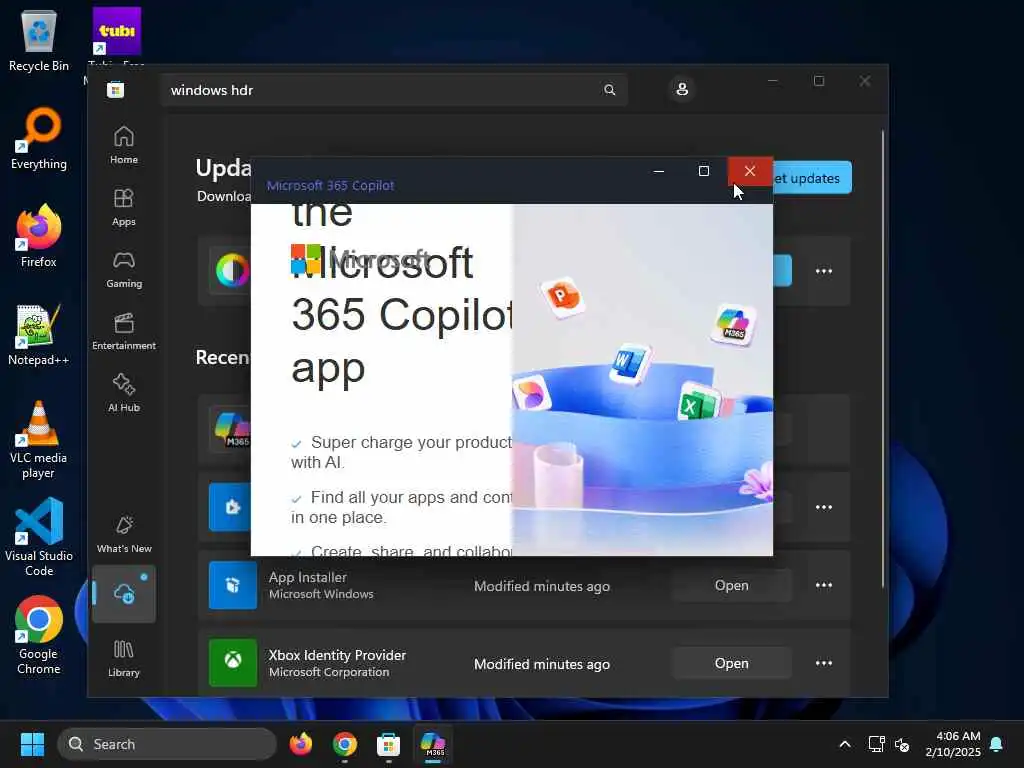The image size is (1024, 768).
Task: Open Notepad++ desktop shortcut
Action: 39,334
